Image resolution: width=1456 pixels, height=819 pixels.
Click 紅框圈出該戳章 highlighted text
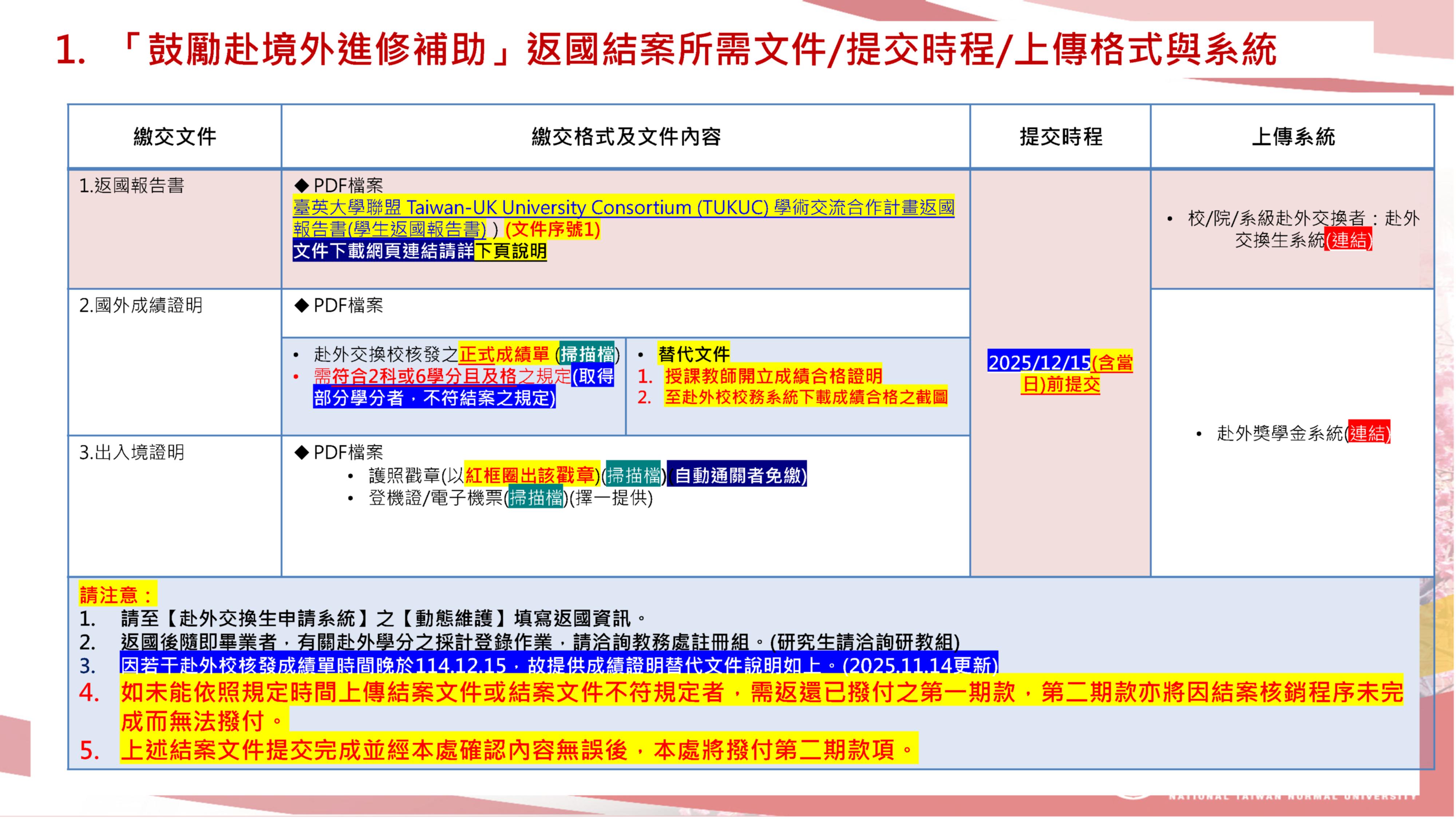pos(530,475)
